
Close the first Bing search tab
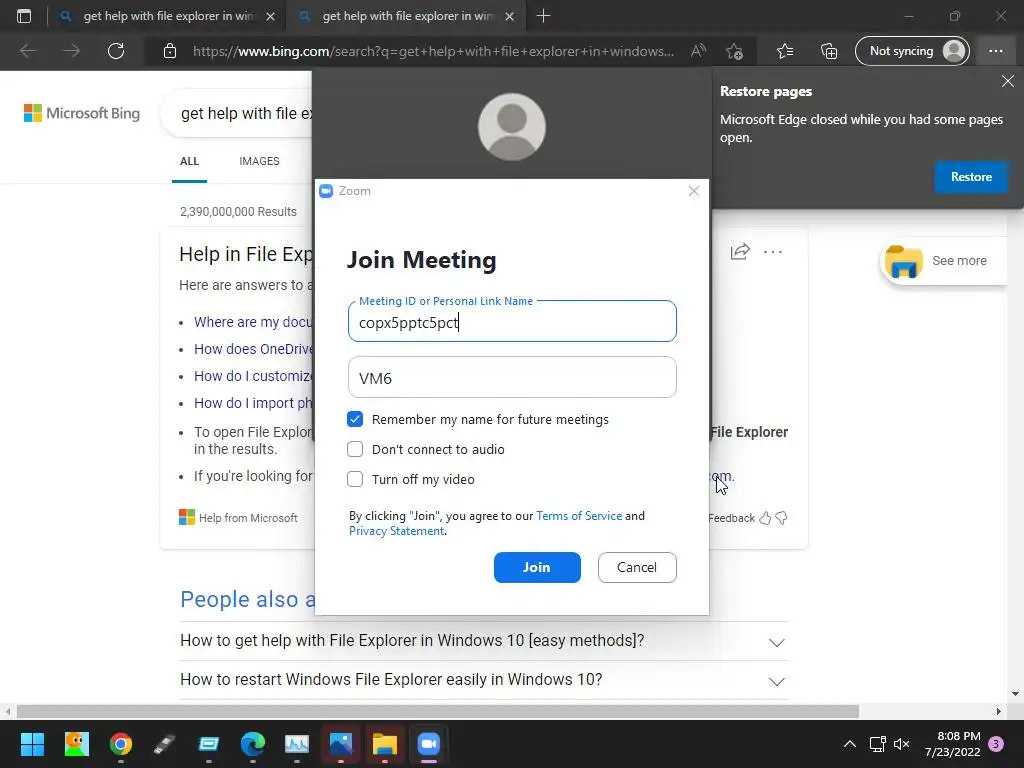270,16
